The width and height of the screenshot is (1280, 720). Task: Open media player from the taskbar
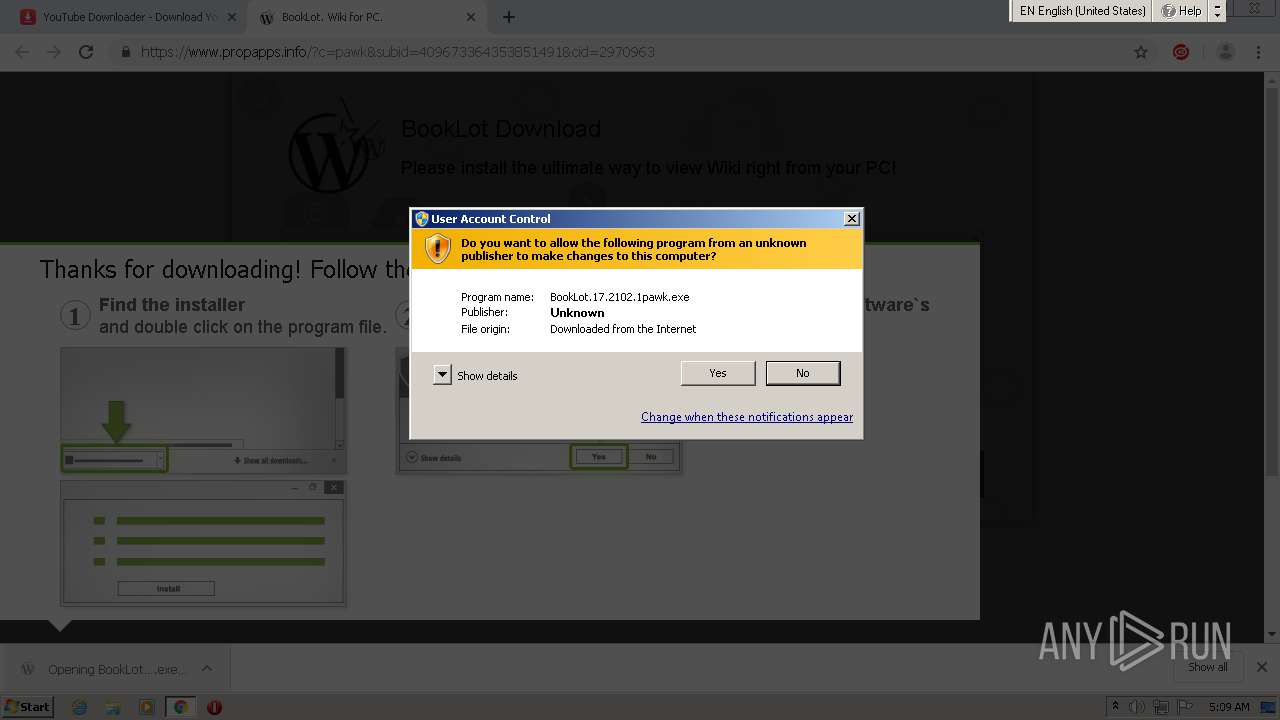(x=147, y=707)
